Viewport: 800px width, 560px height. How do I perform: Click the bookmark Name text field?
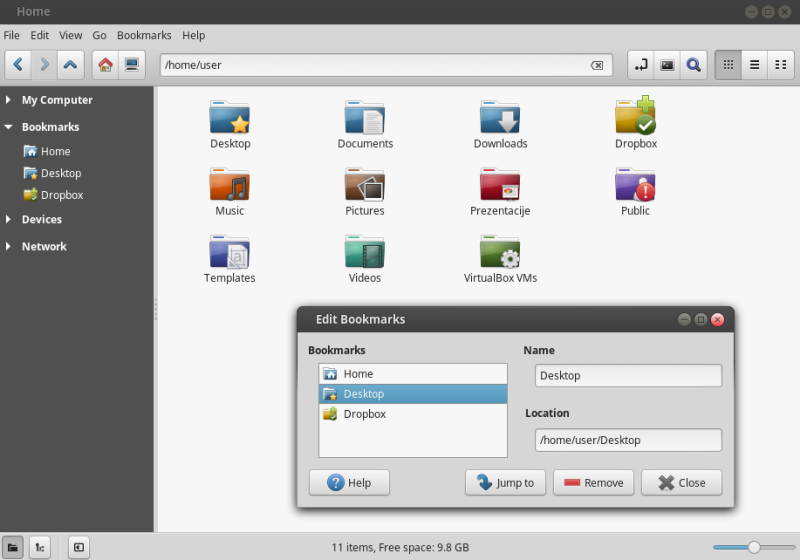(x=628, y=376)
